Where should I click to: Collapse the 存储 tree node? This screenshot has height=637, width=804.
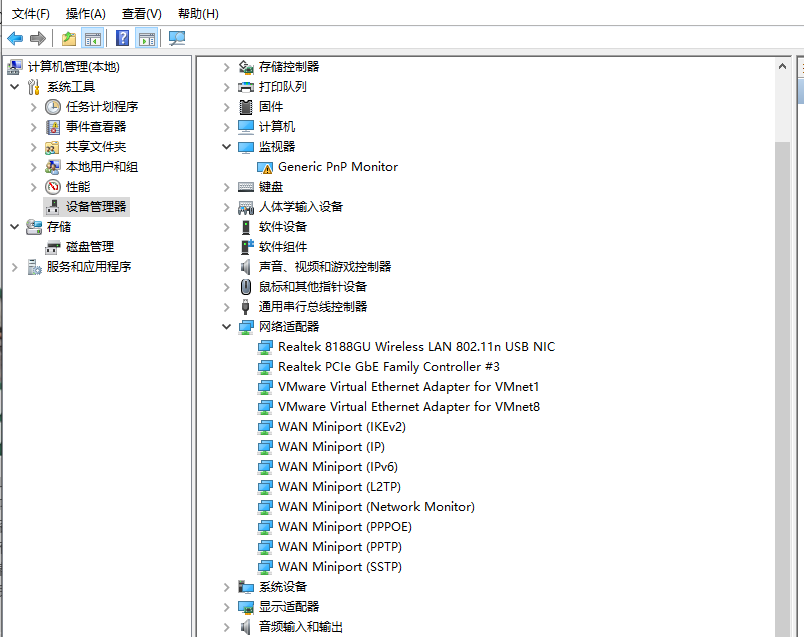pos(15,226)
